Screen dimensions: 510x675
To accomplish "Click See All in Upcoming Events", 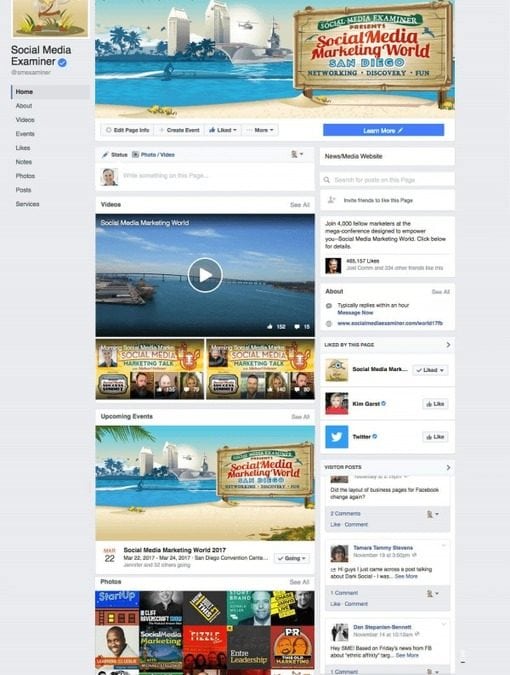I will pos(300,417).
